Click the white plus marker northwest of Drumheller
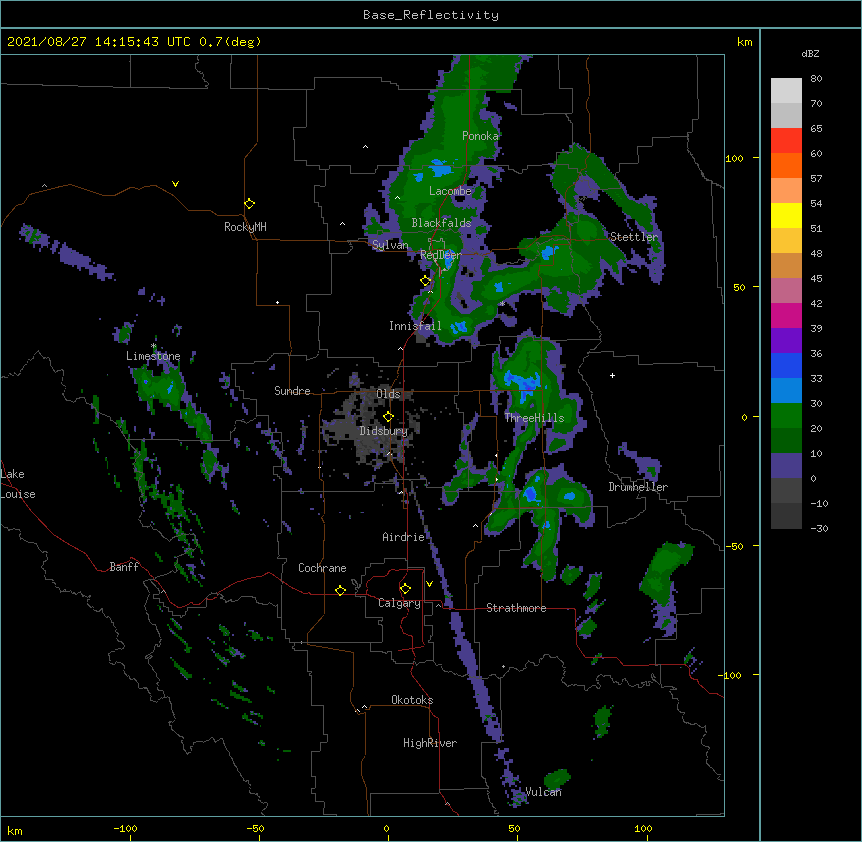The width and height of the screenshot is (862, 842). point(612,375)
